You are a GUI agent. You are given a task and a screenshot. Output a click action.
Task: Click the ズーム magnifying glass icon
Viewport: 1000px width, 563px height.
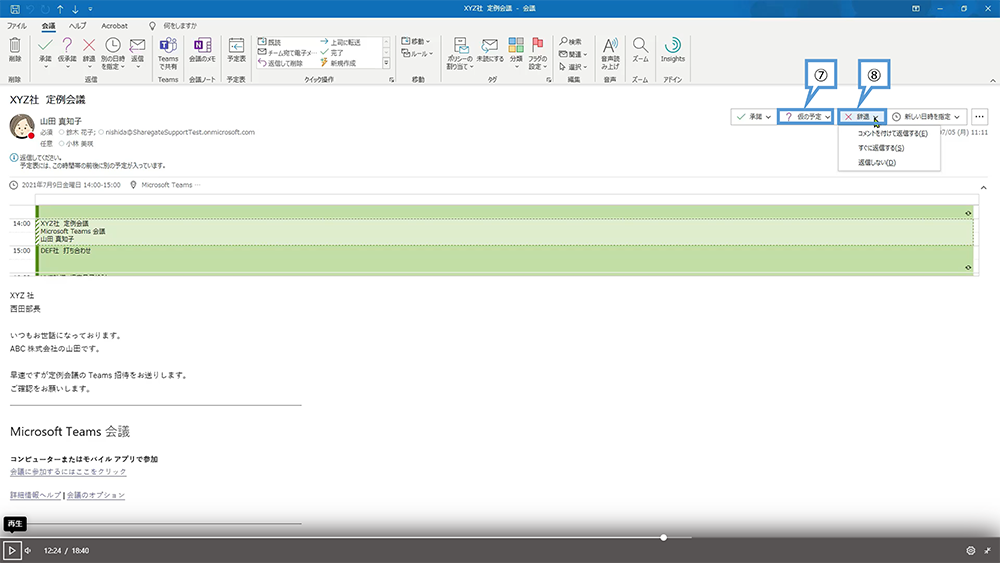tap(640, 45)
